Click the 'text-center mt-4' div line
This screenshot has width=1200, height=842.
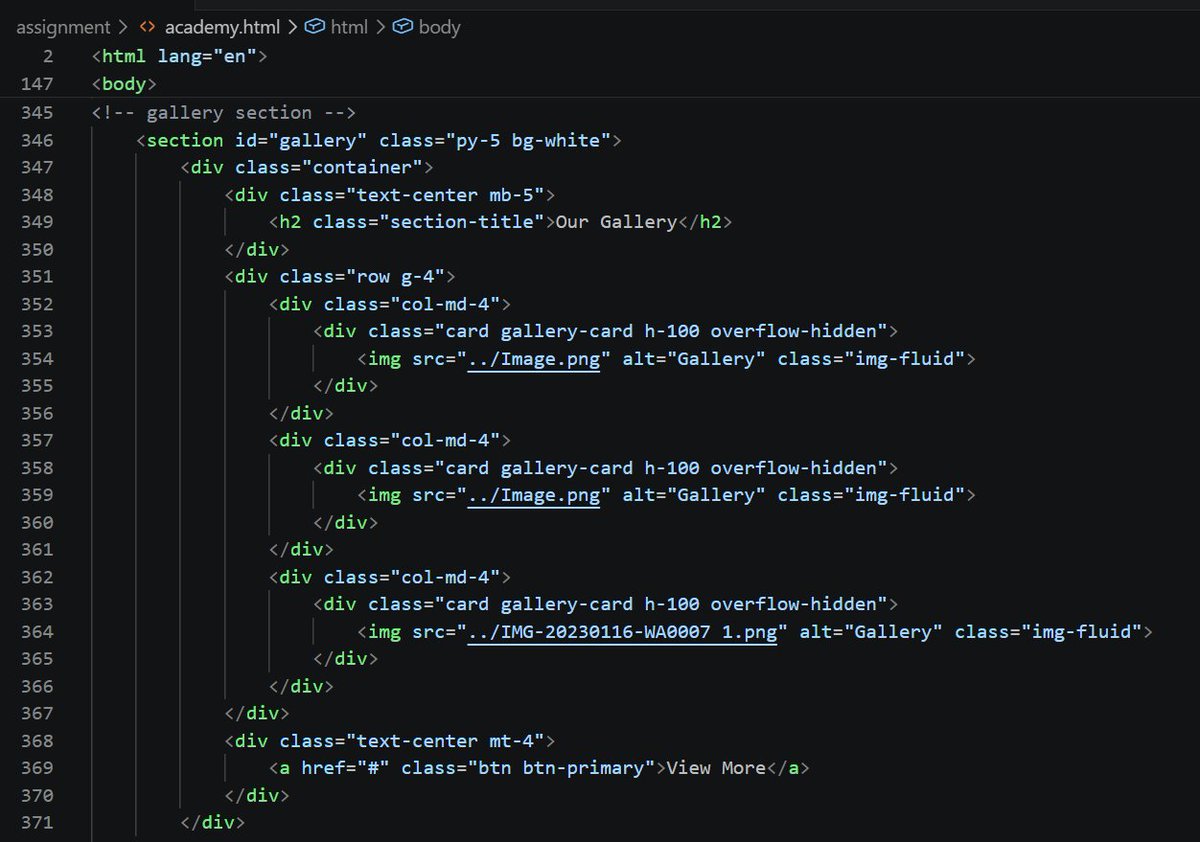point(389,741)
